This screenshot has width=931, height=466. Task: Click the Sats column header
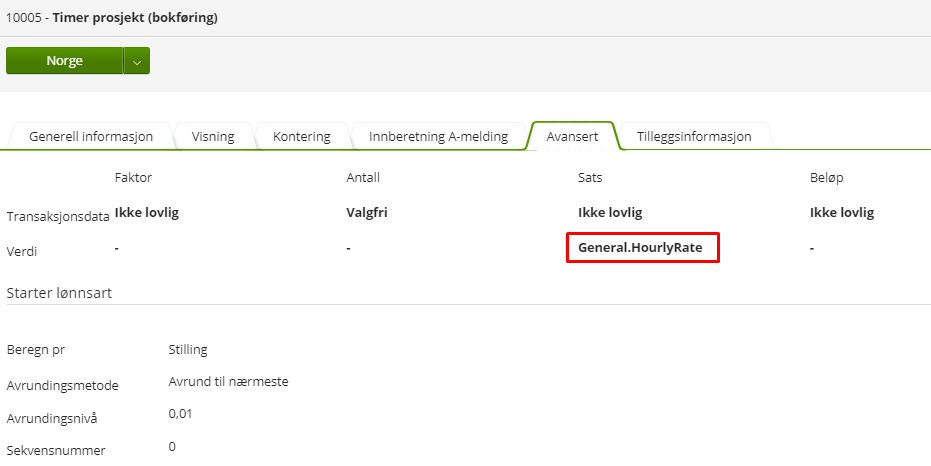(590, 177)
